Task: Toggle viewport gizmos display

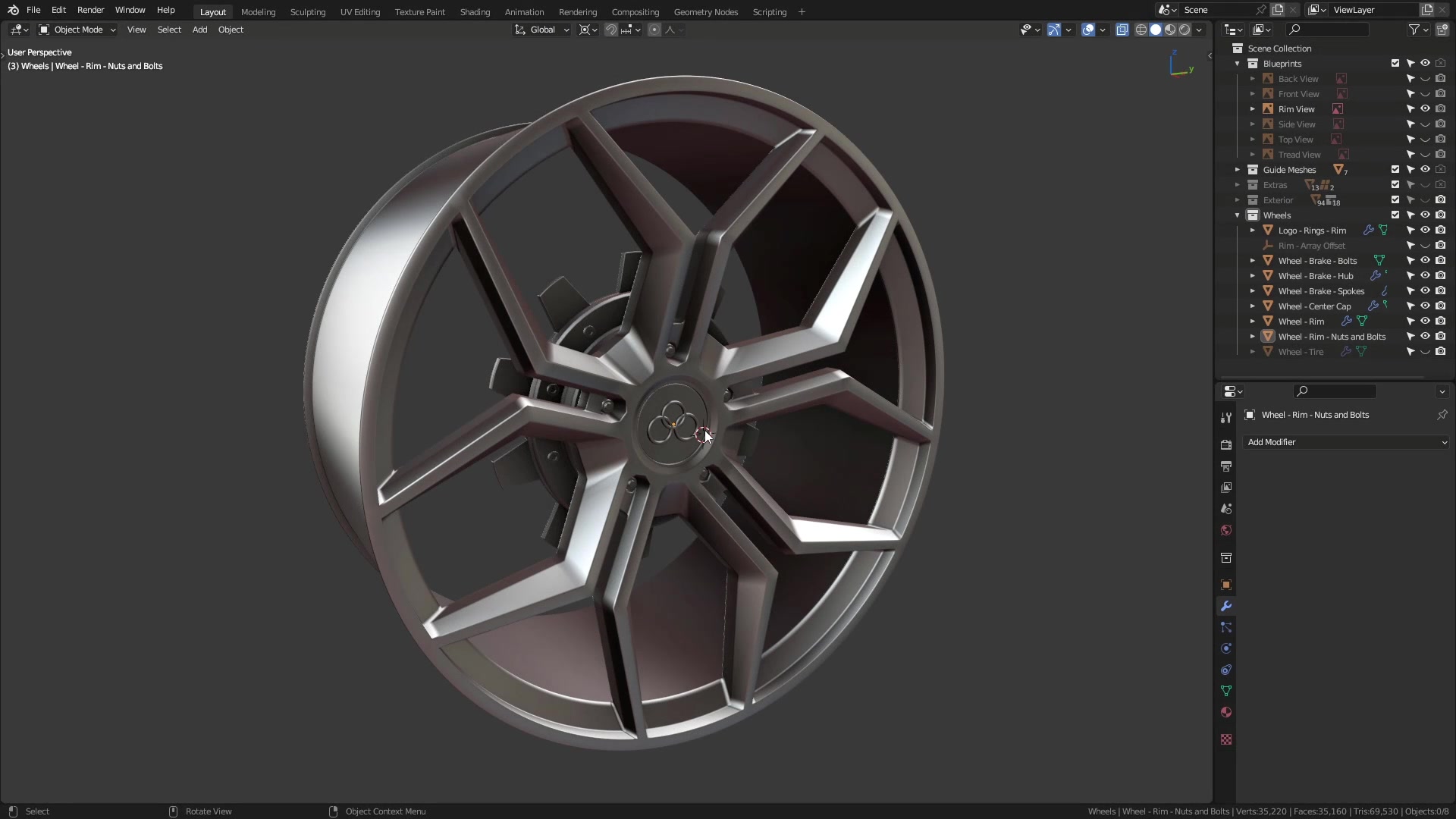Action: tap(1054, 30)
